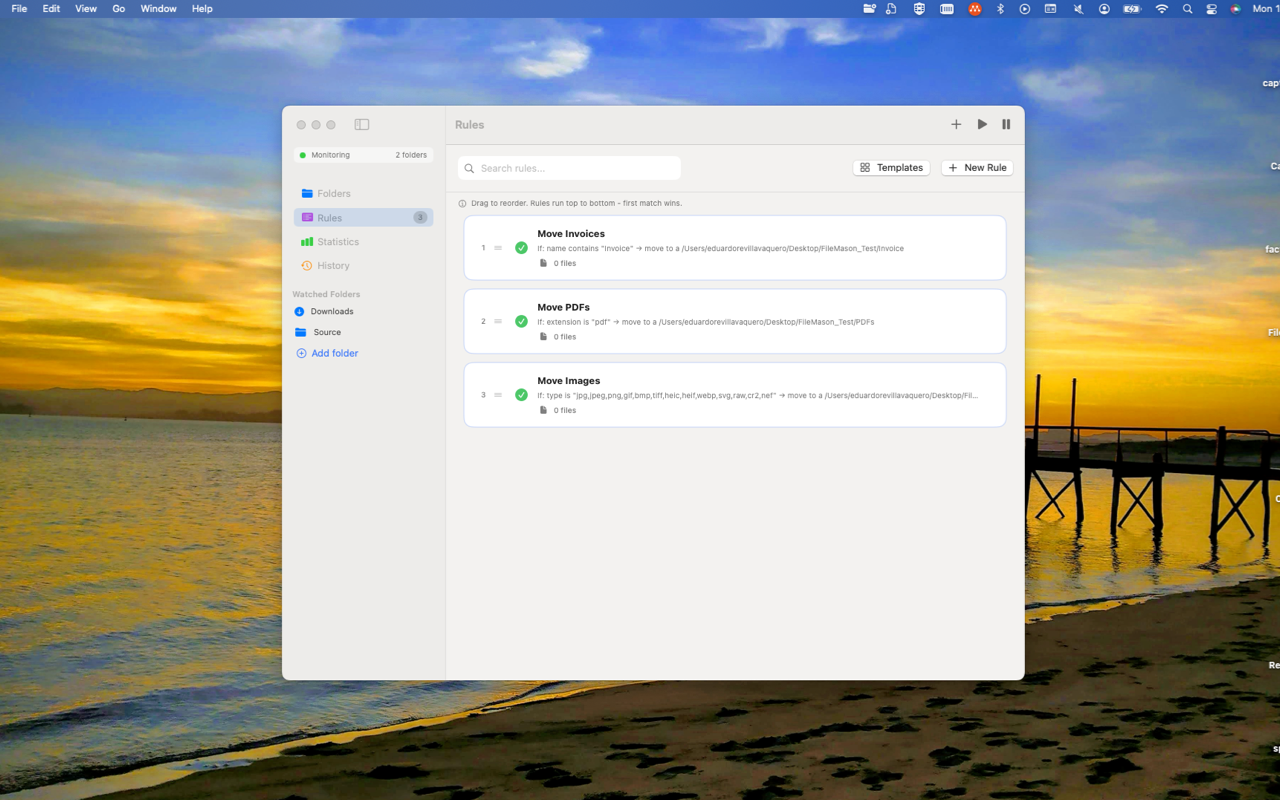Viewport: 1280px width, 800px height.
Task: Click the drag handle on Move Invoices
Action: (498, 248)
